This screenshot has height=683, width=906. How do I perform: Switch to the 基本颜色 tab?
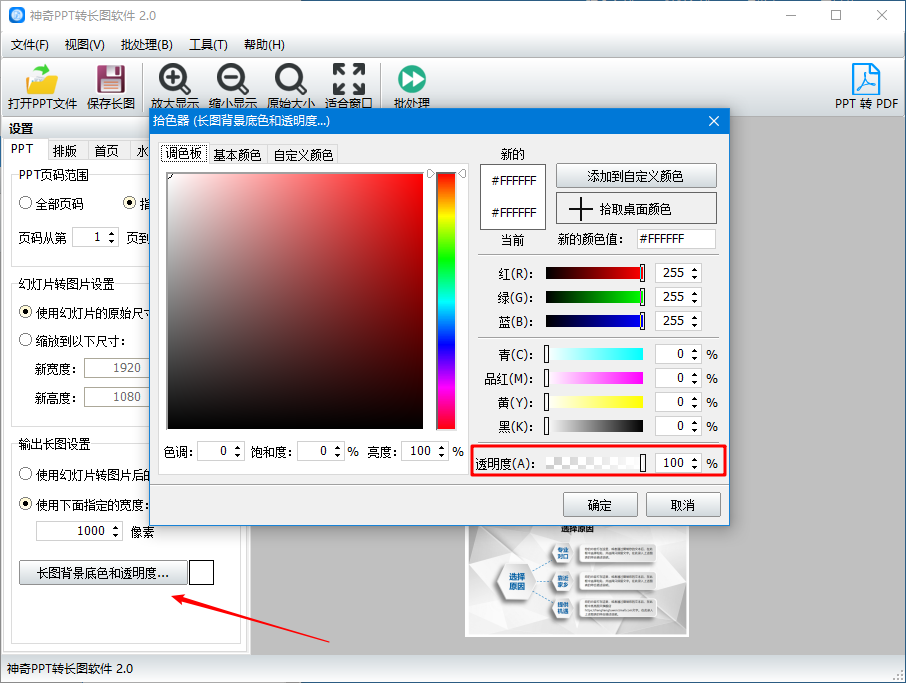(x=237, y=155)
